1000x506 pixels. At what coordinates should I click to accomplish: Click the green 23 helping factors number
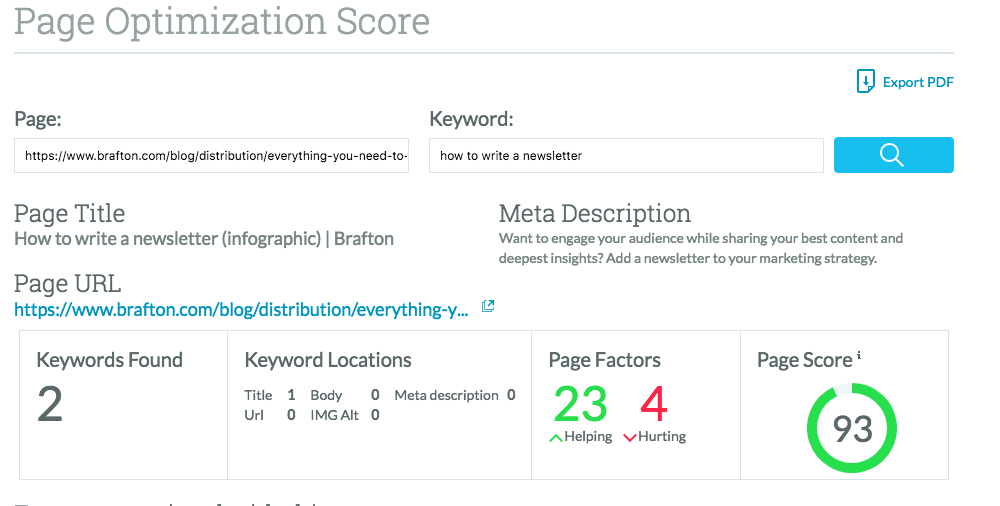pos(580,405)
